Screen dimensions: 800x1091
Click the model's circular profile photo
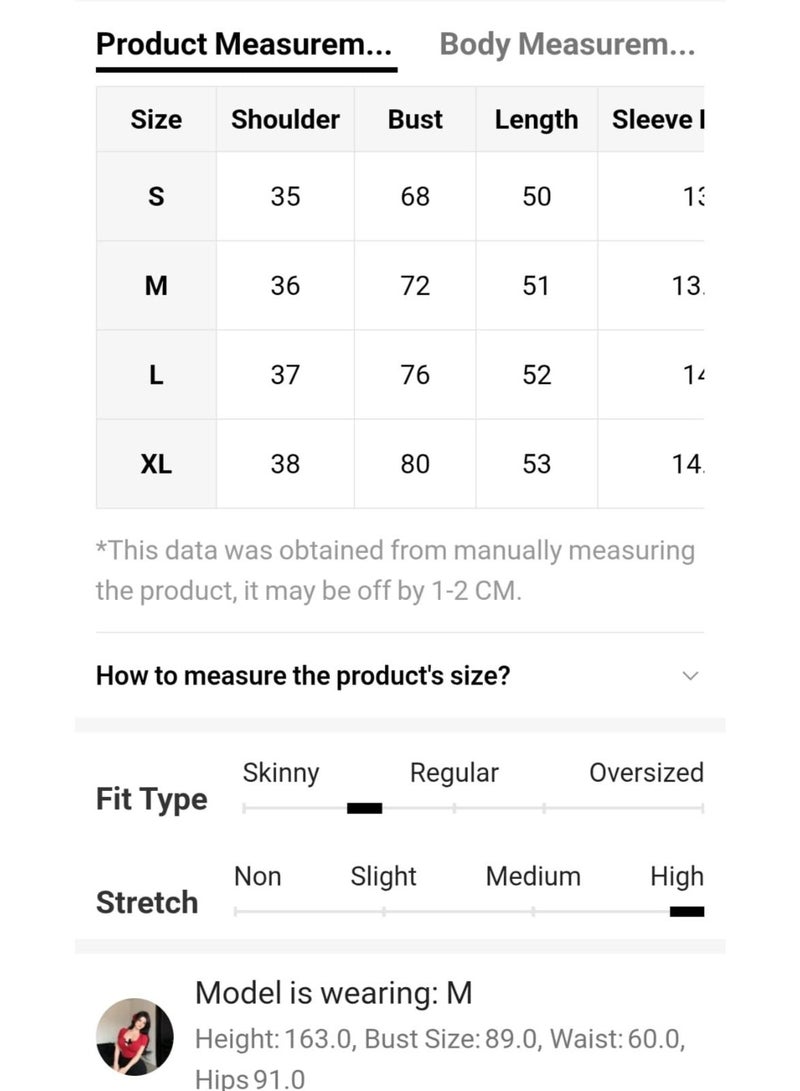tap(134, 1037)
